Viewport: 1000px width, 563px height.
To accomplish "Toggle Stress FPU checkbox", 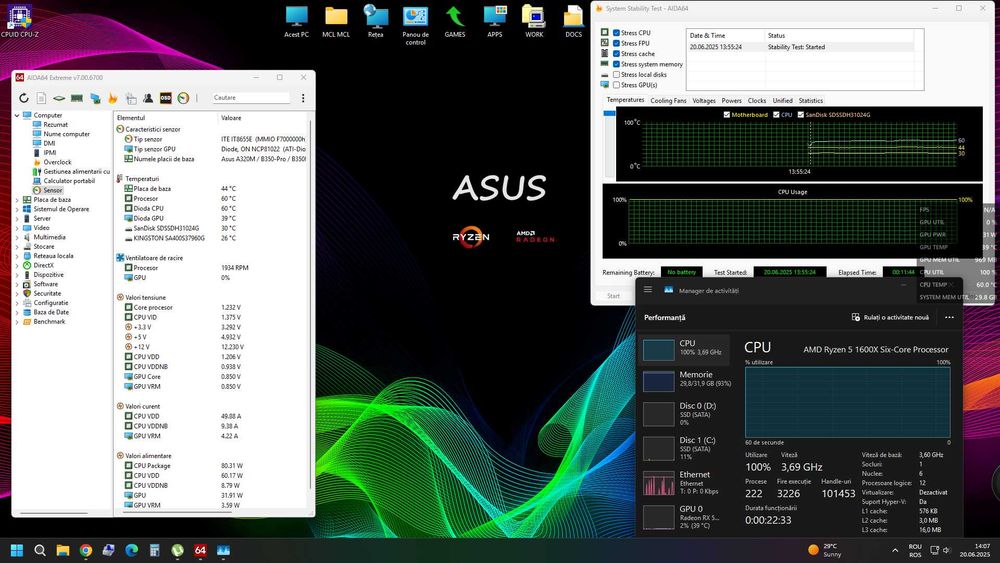I will click(617, 43).
